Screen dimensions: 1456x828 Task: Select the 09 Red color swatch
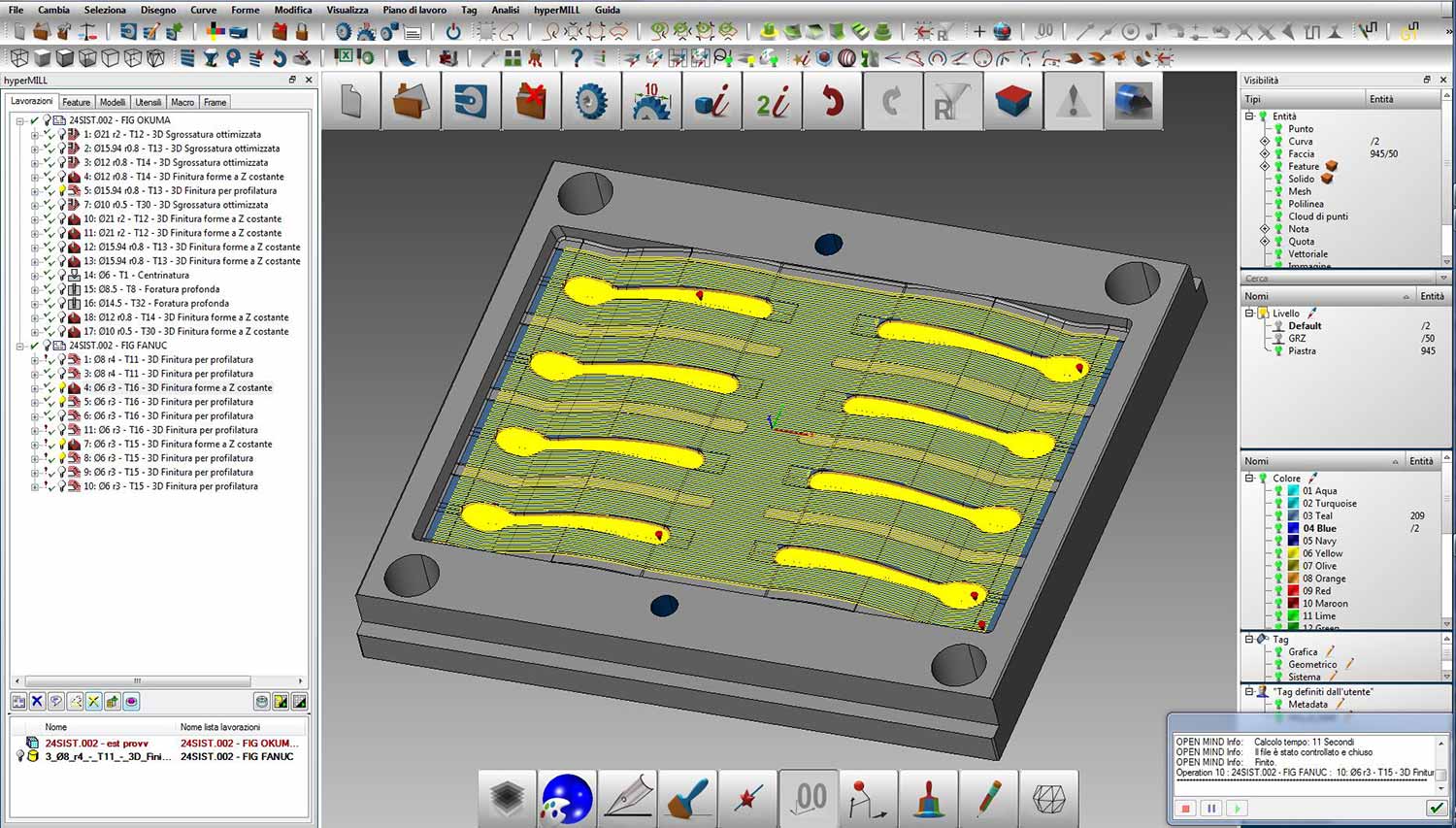[x=1293, y=590]
